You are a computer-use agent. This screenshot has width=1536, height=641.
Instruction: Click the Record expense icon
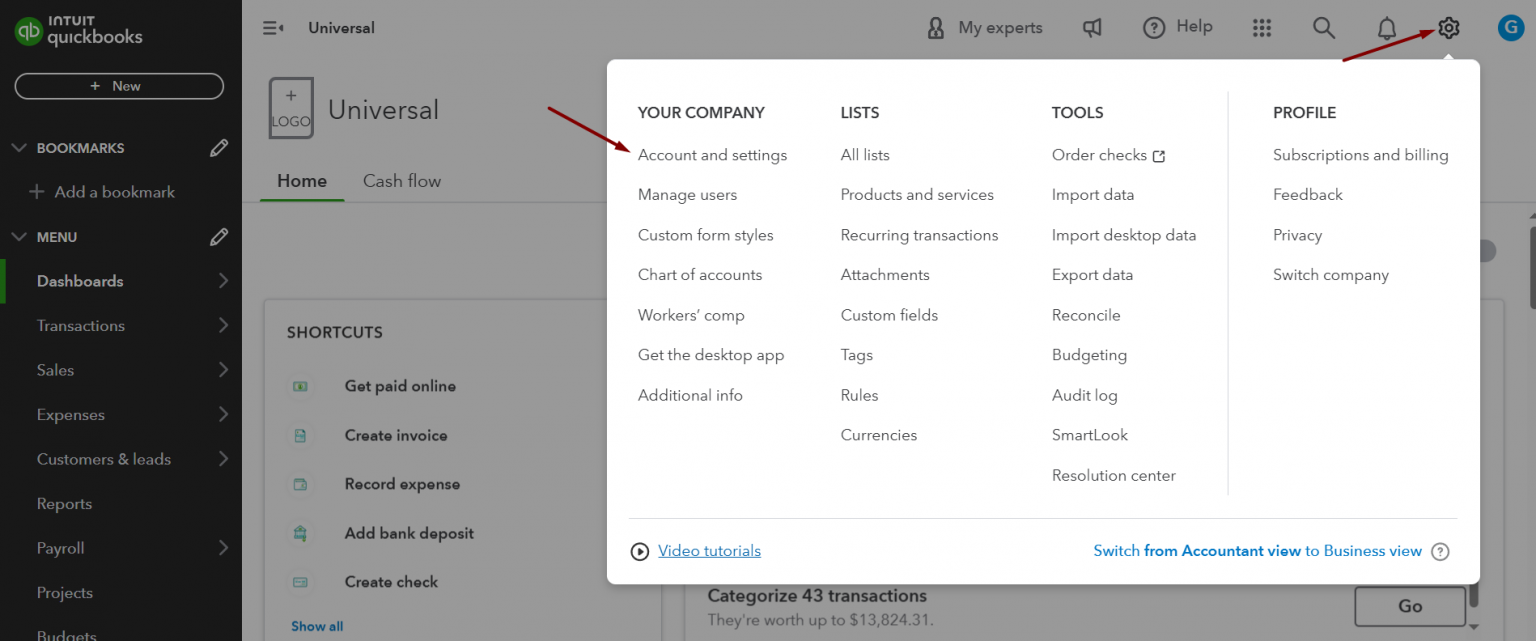(300, 484)
